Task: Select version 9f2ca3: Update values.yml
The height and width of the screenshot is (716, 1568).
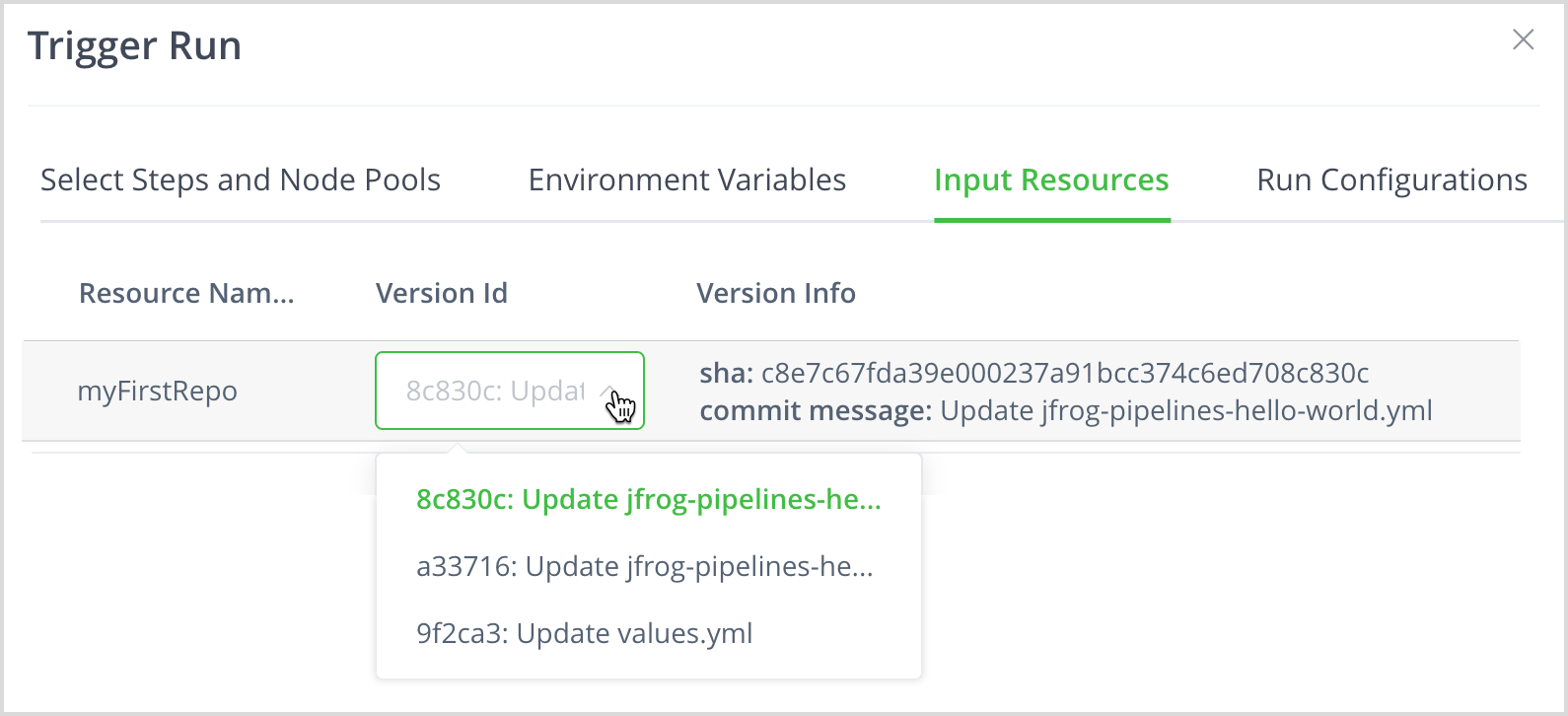Action: pos(584,633)
